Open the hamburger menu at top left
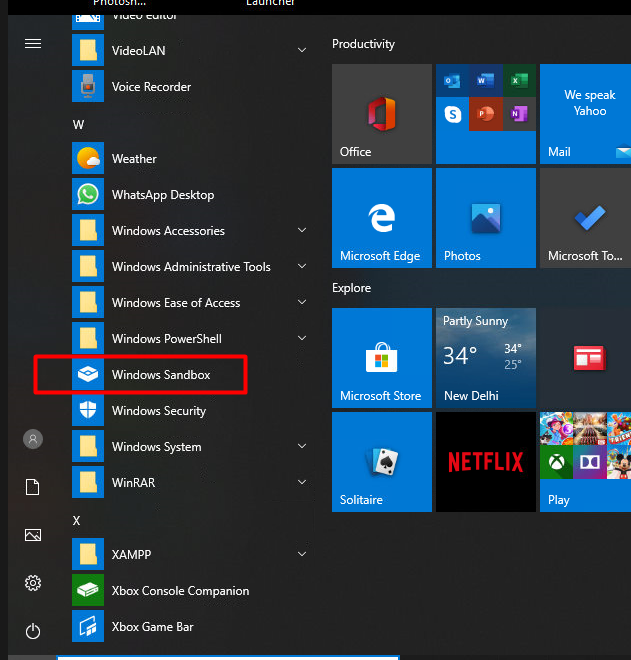The width and height of the screenshot is (631, 660). pyautogui.click(x=33, y=43)
